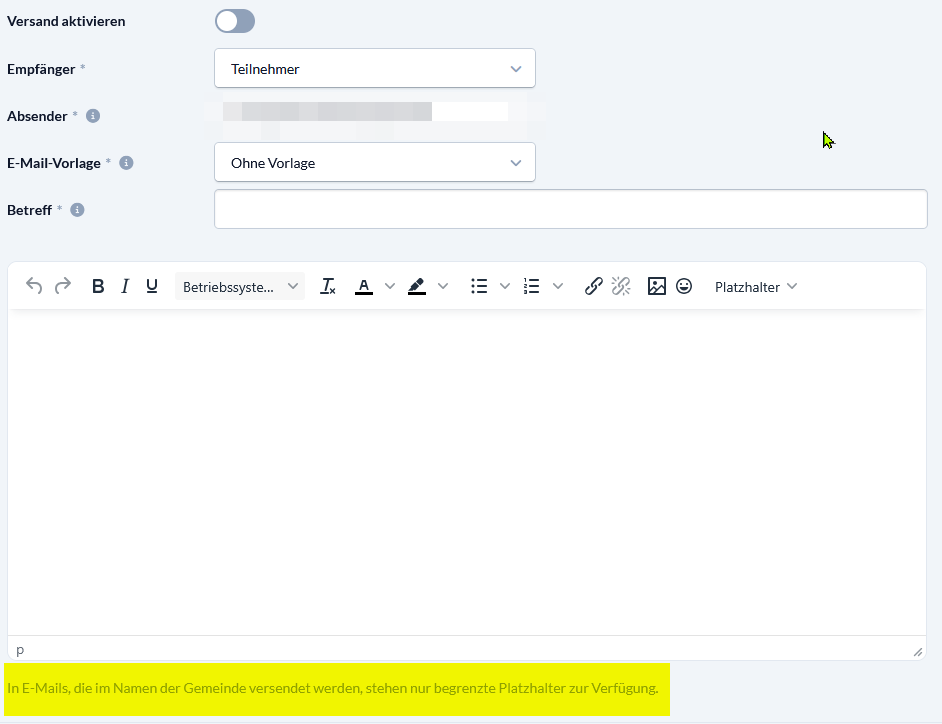
Task: Click the undo arrow in editor toolbar
Action: [34, 286]
